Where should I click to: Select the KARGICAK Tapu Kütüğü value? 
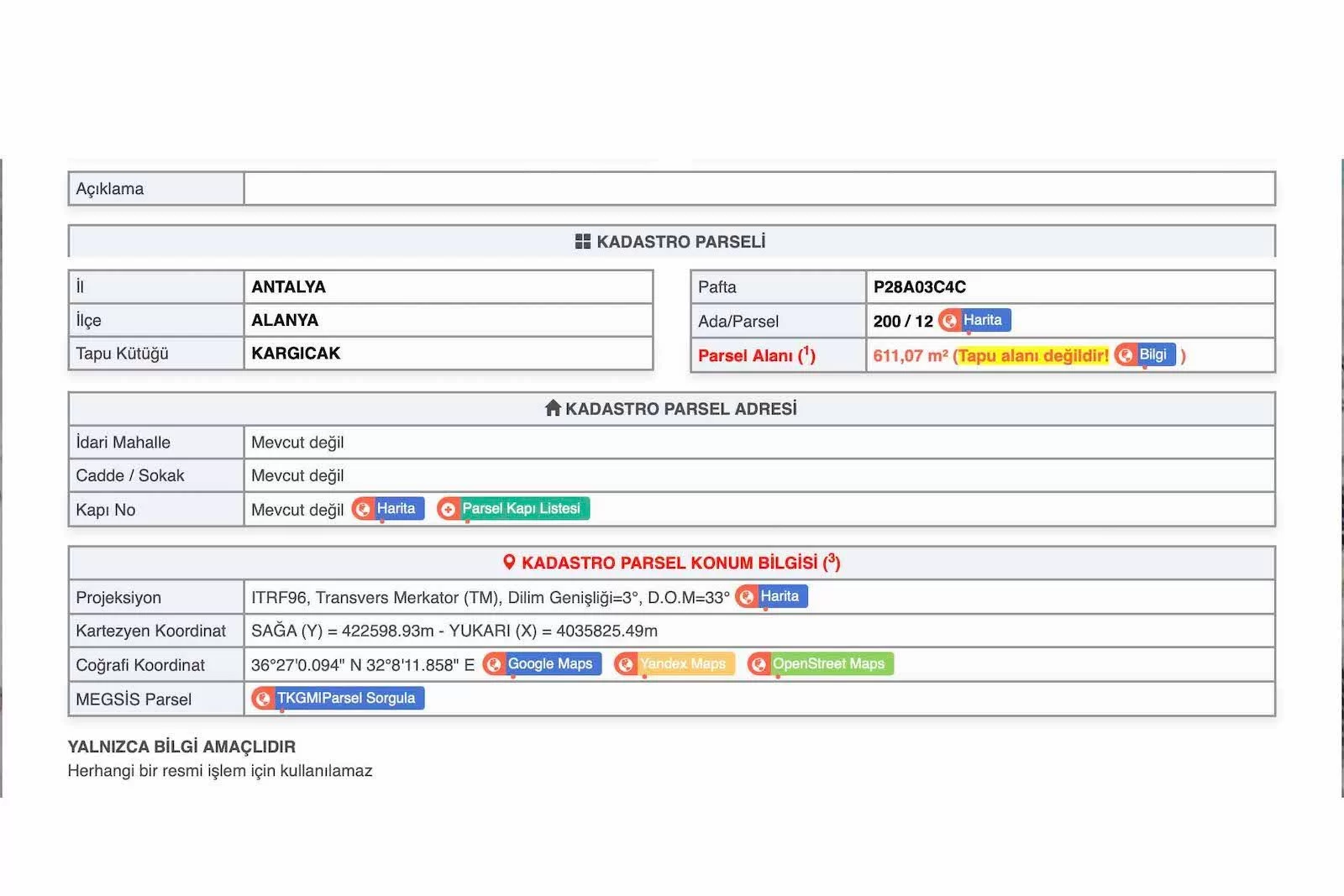[x=296, y=354]
